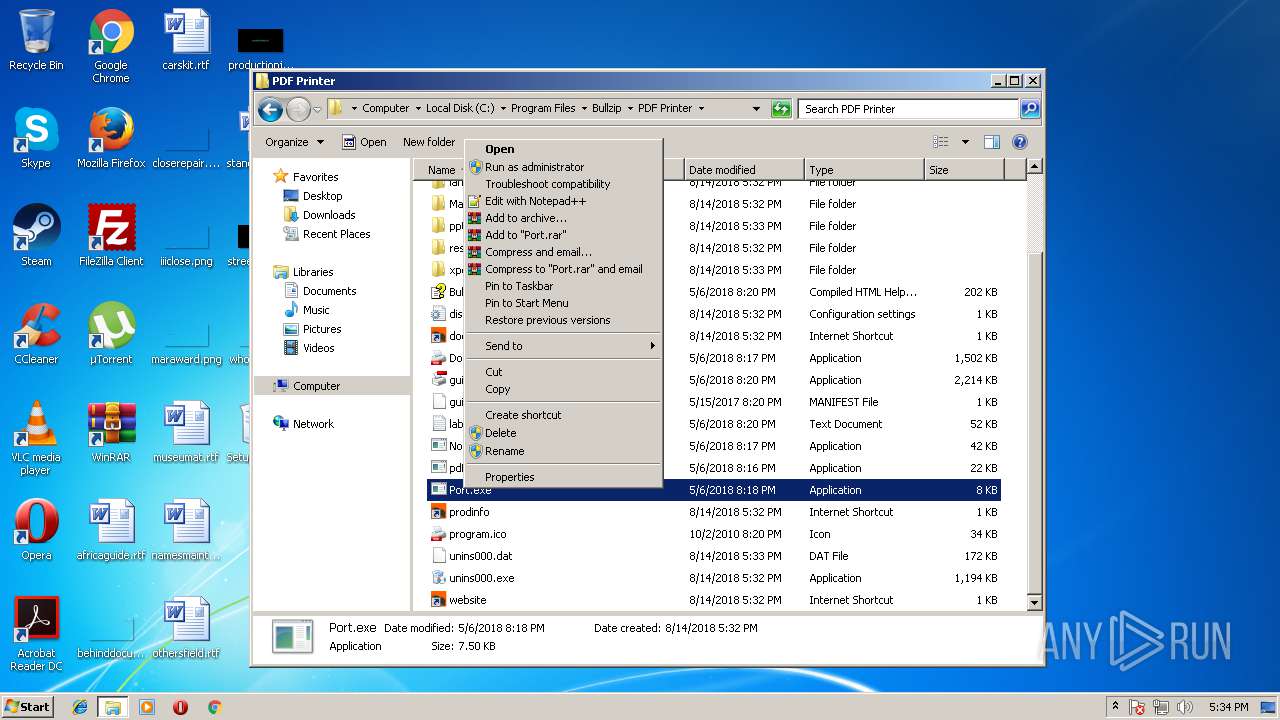
Task: Open the FileZilla Client desktop shortcut
Action: click(111, 236)
